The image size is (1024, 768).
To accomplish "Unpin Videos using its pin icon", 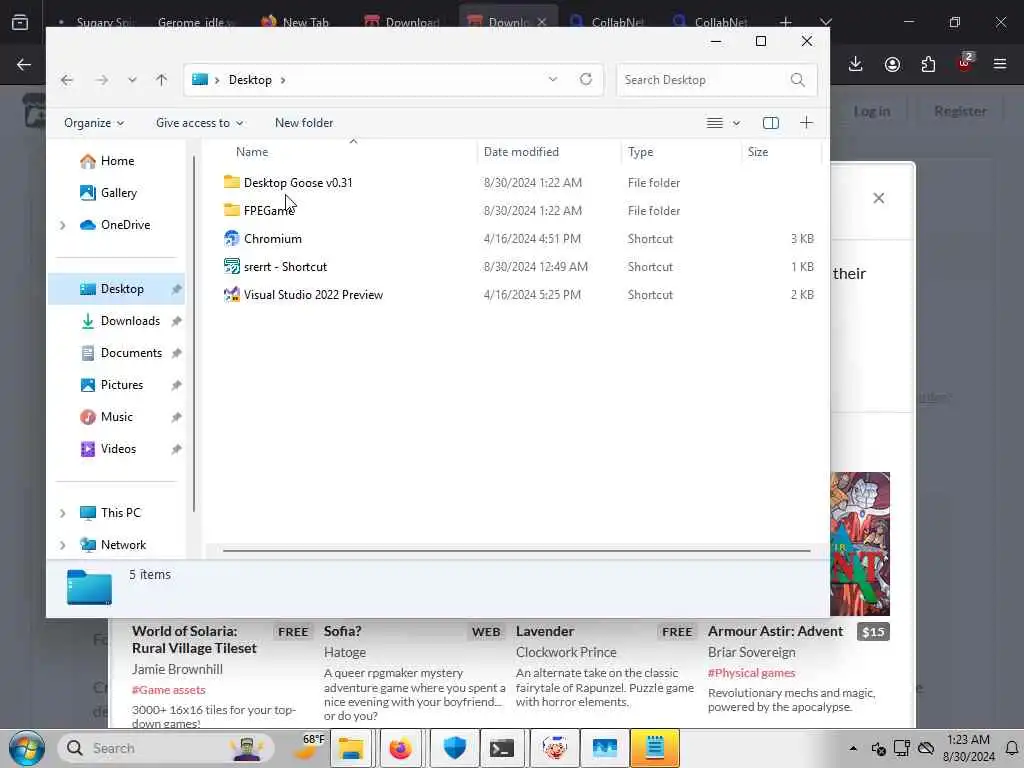I will [176, 449].
